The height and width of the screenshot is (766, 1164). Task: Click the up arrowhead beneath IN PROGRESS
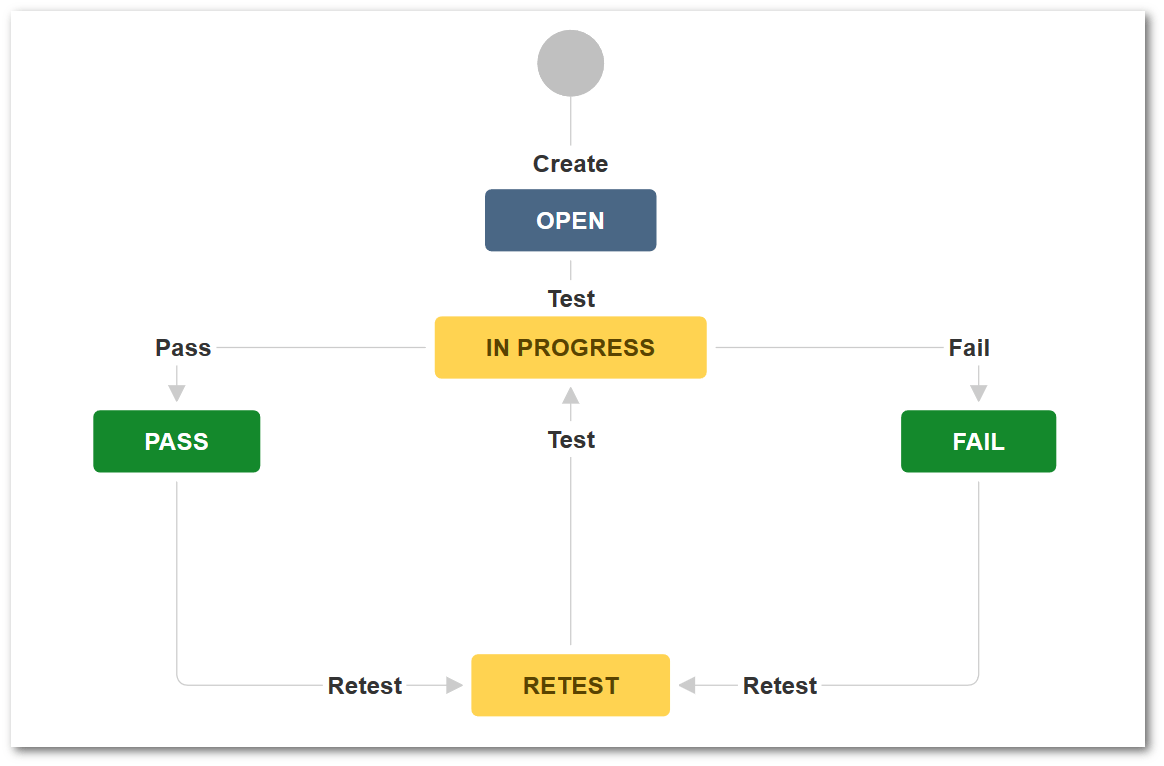point(571,395)
